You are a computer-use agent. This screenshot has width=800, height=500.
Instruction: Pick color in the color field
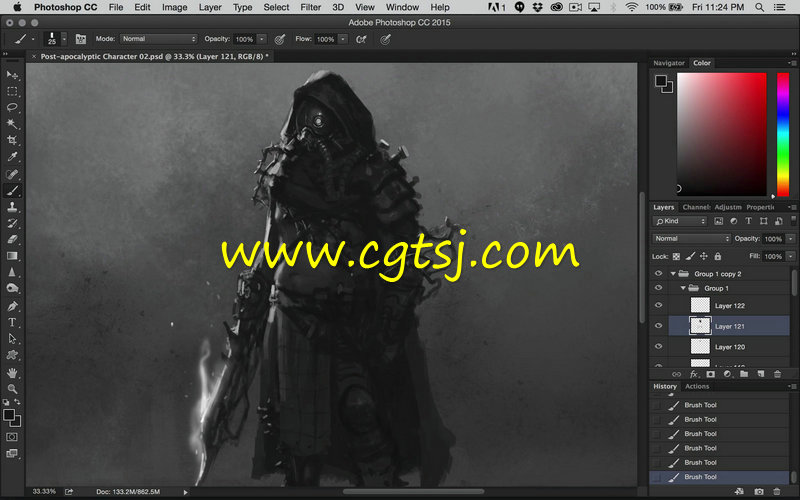721,134
